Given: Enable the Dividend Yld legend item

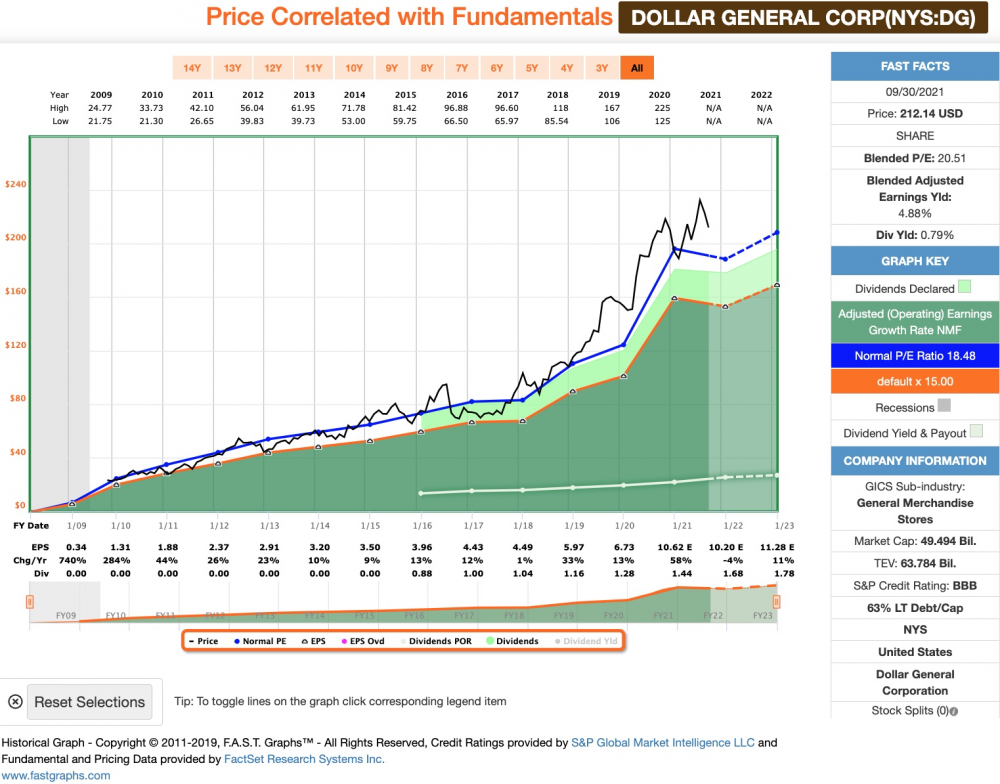Looking at the screenshot, I should click(x=586, y=641).
